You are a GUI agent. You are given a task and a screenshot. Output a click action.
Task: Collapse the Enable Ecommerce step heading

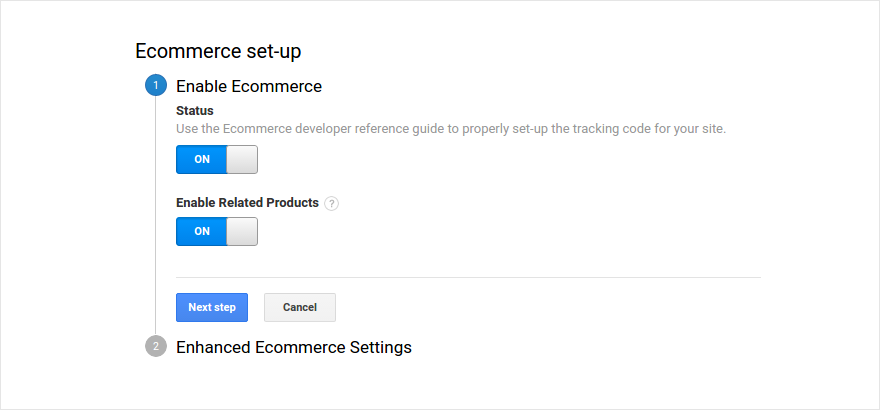[x=249, y=86]
